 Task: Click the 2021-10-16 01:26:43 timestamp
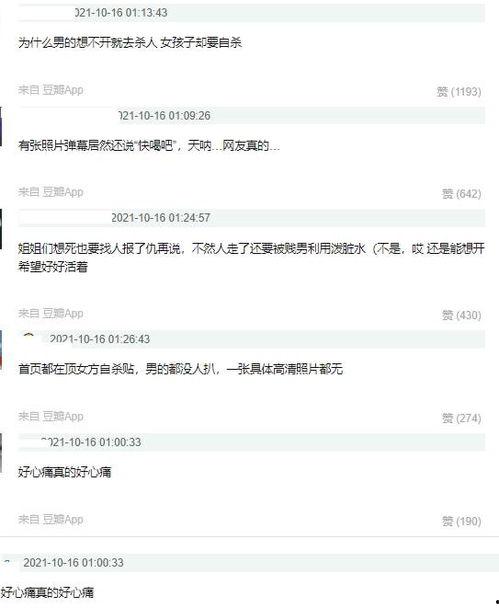point(100,339)
